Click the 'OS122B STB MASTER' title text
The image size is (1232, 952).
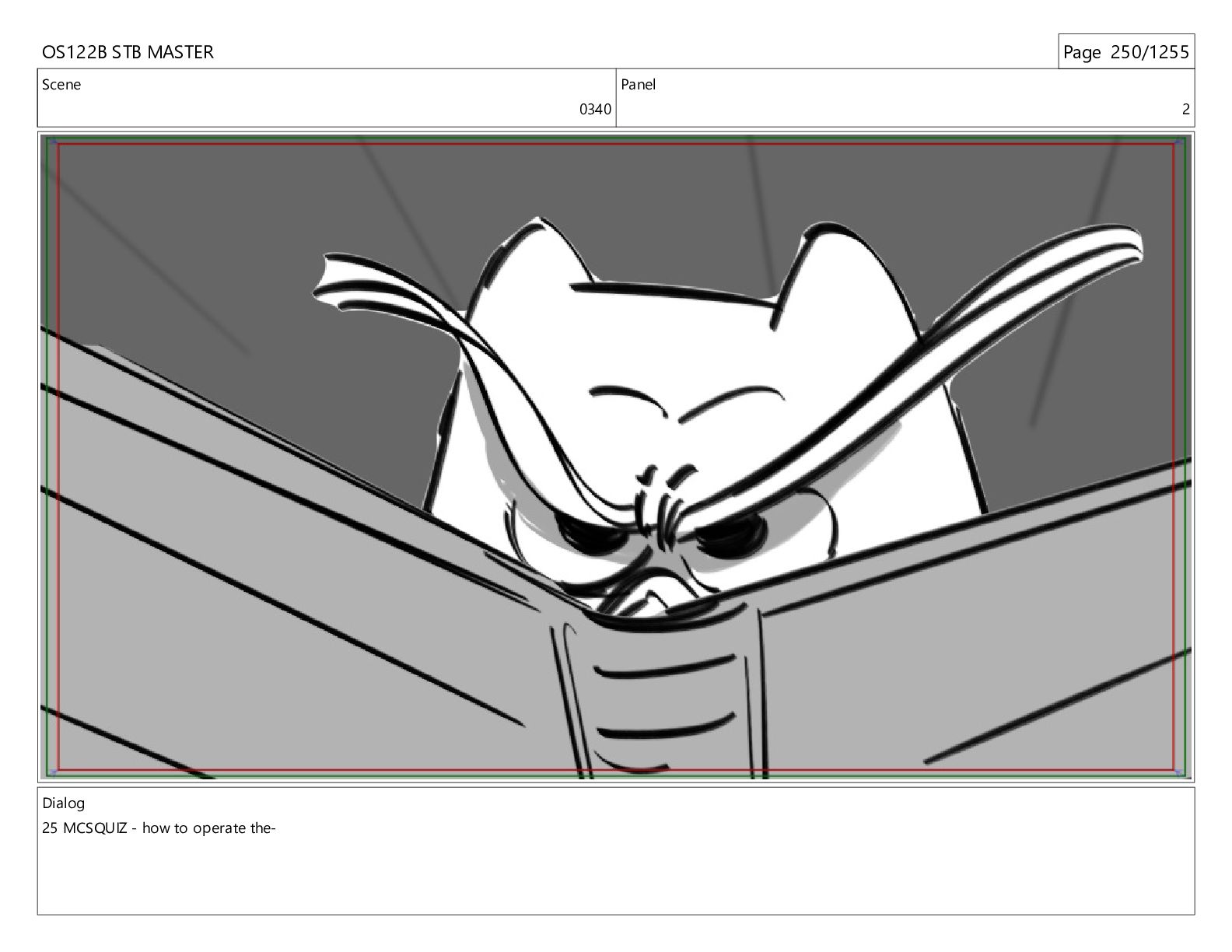tap(128, 52)
